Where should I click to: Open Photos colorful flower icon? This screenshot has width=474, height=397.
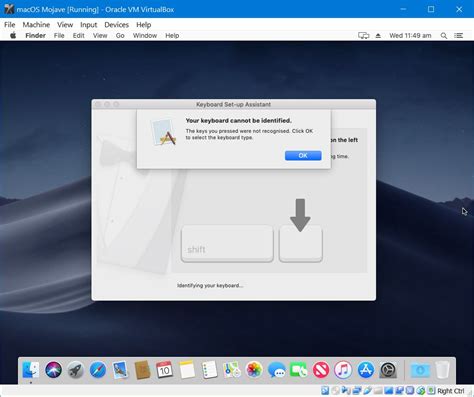point(254,370)
